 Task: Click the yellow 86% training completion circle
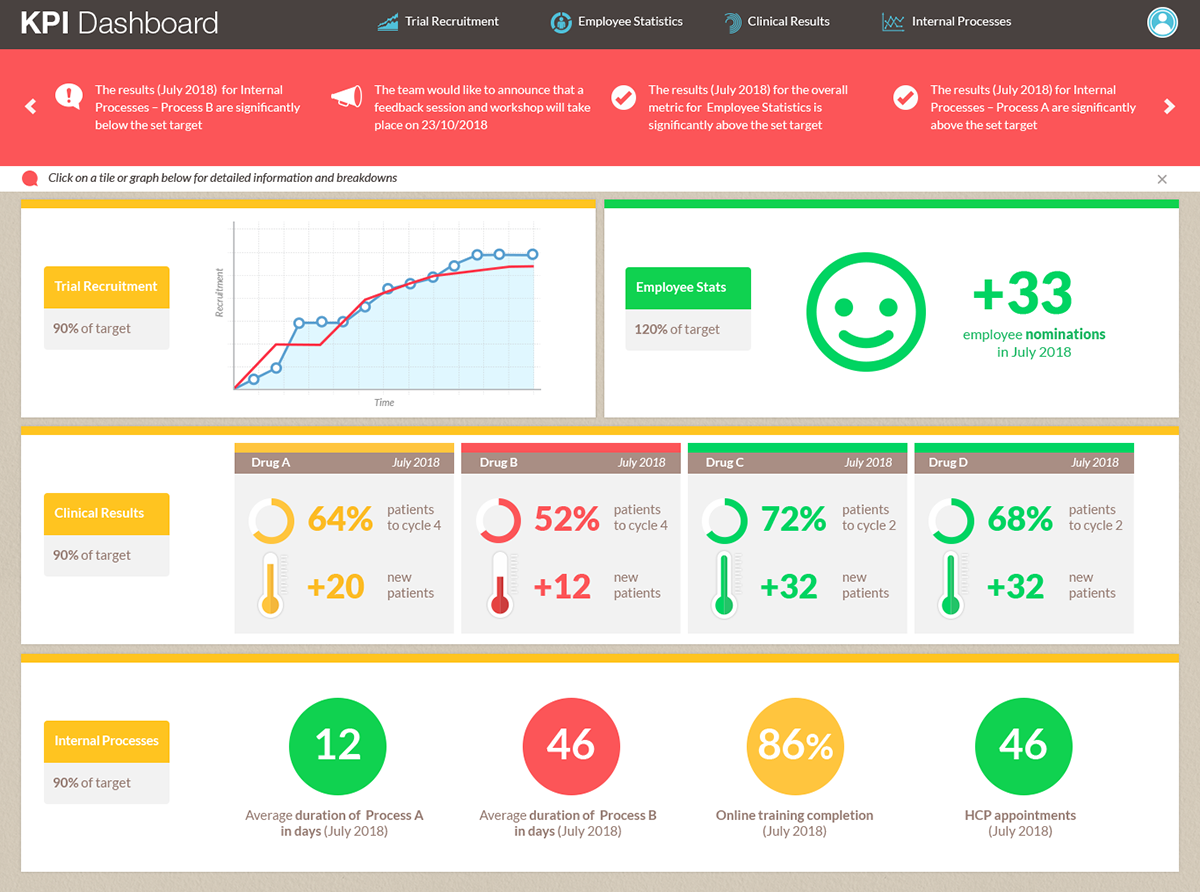coord(795,746)
